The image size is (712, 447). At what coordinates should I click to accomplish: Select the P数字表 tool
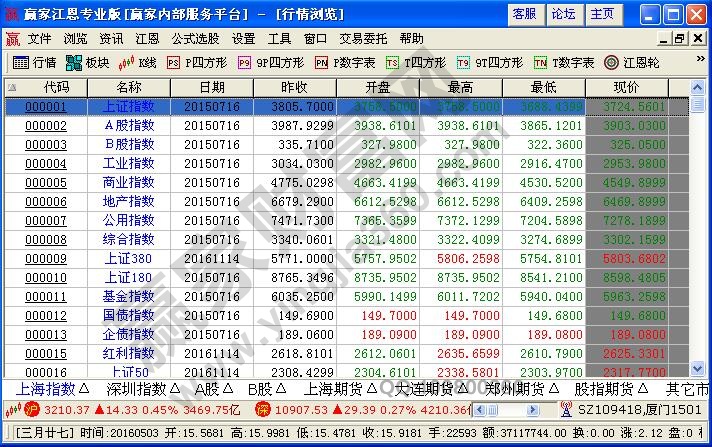click(x=345, y=62)
